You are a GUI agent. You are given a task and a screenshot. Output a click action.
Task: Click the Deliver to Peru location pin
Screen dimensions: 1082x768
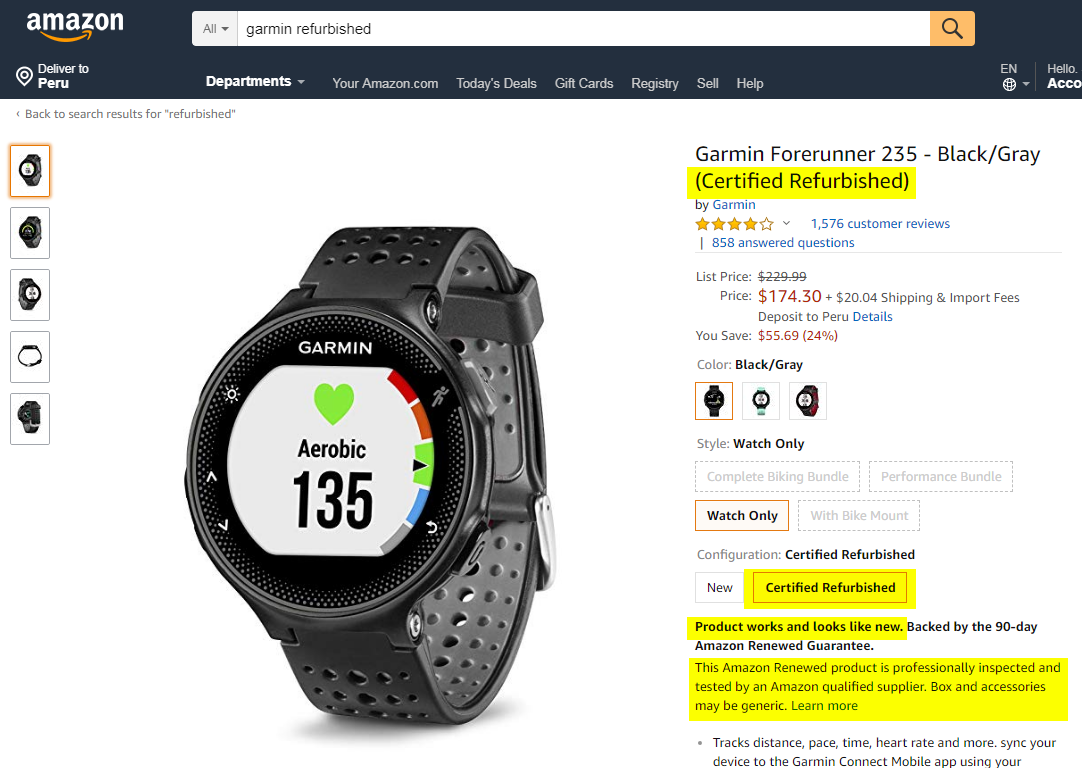[24, 76]
